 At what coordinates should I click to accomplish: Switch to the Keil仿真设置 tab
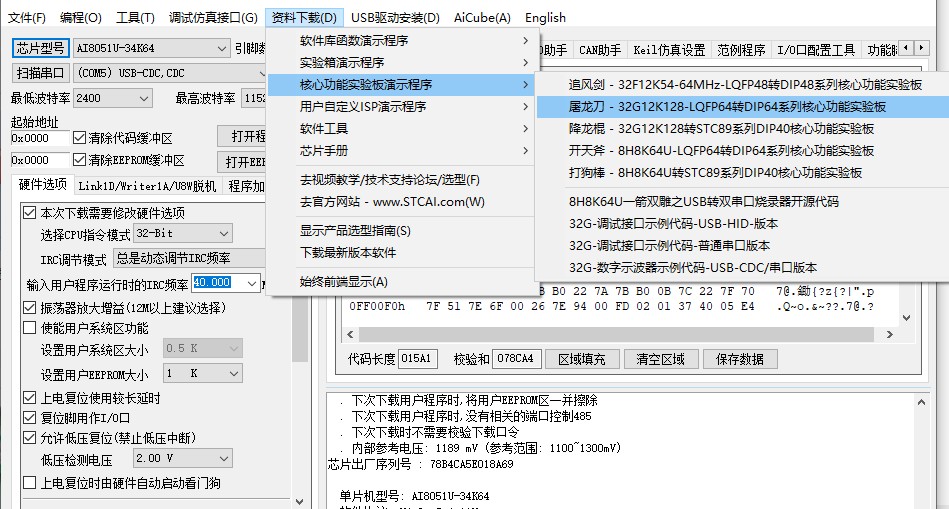coord(669,50)
